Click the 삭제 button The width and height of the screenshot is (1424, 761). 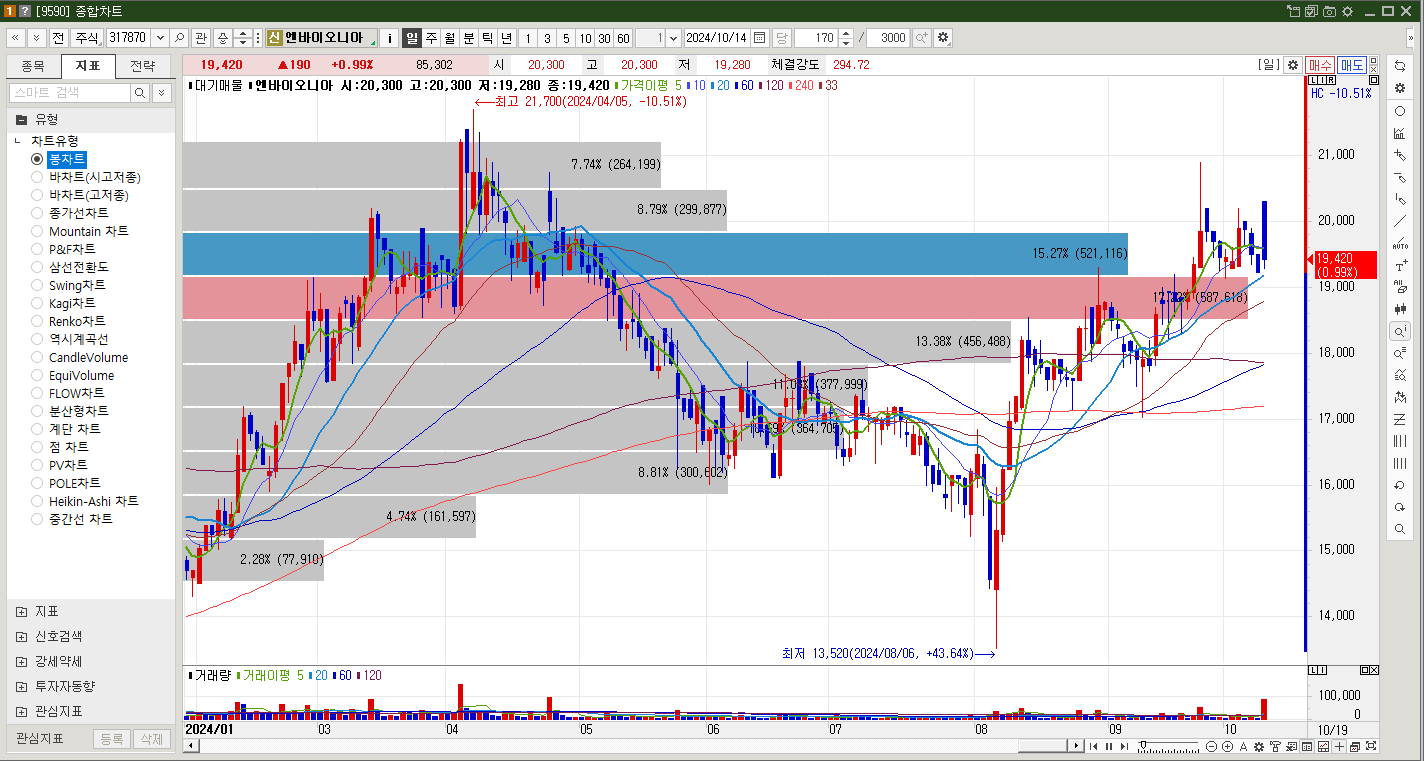click(152, 739)
